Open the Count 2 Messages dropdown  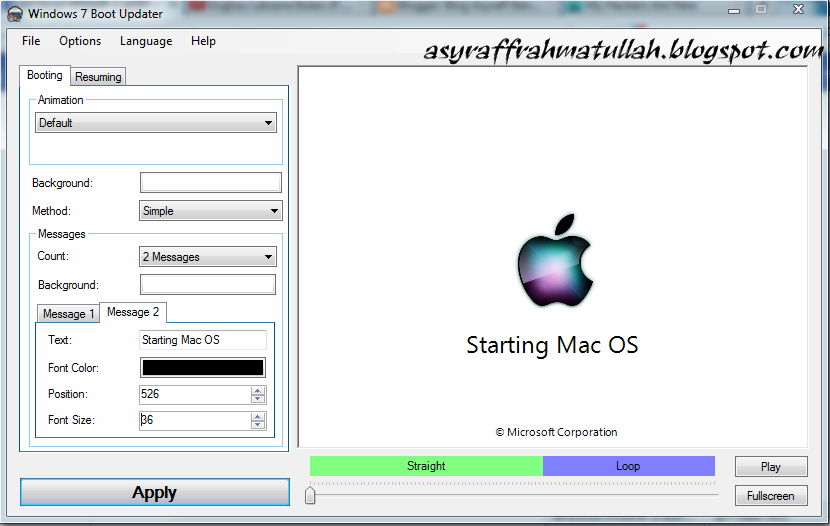pos(208,257)
